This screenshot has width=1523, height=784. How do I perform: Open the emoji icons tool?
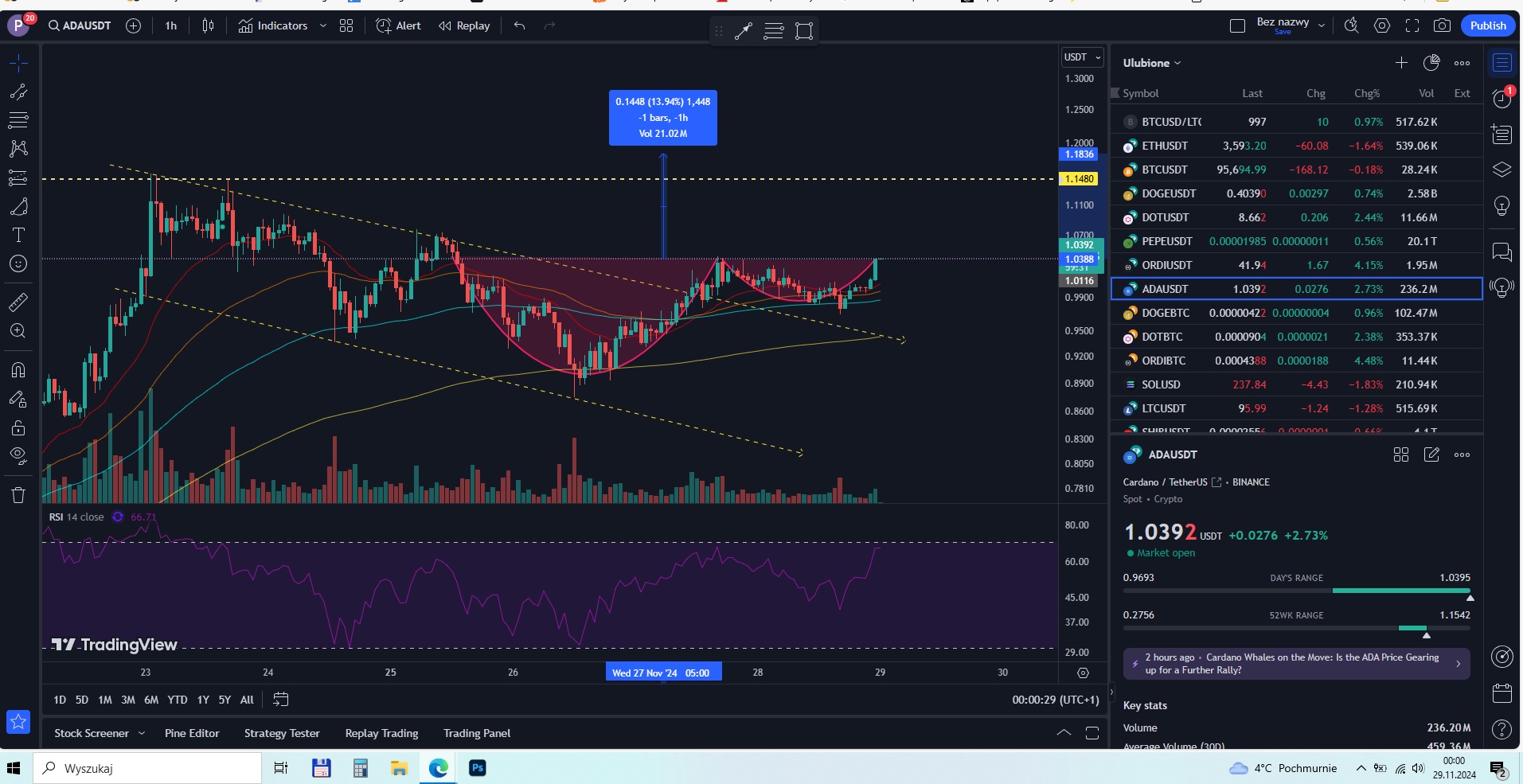pyautogui.click(x=18, y=263)
